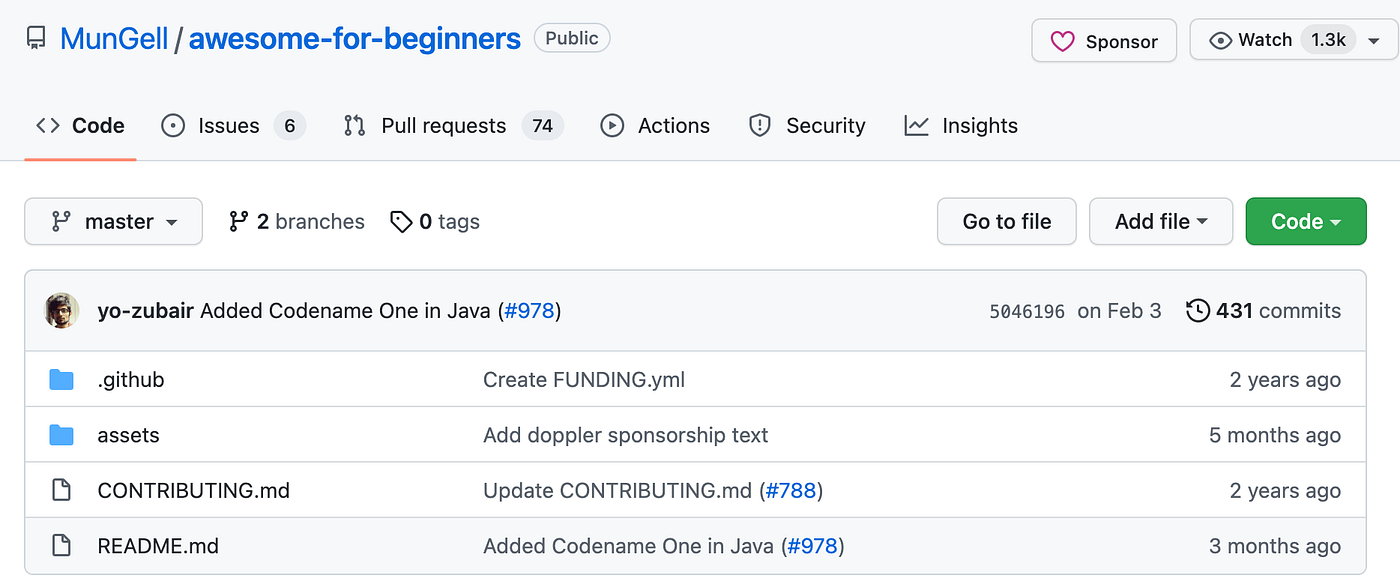Open Actions via the play-circle icon
1400x588 pixels.
pos(611,125)
